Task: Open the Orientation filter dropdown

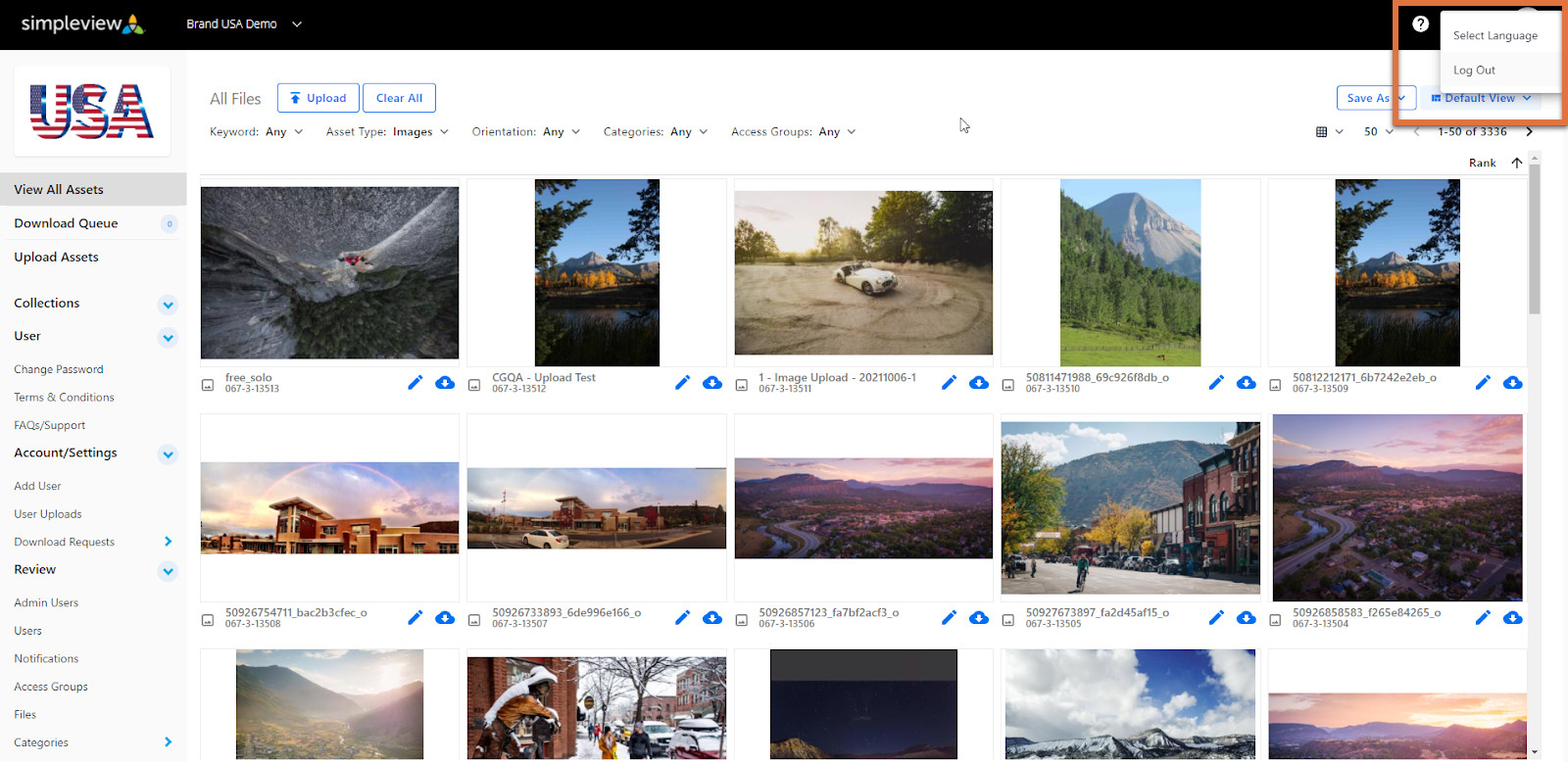Action: pyautogui.click(x=526, y=132)
